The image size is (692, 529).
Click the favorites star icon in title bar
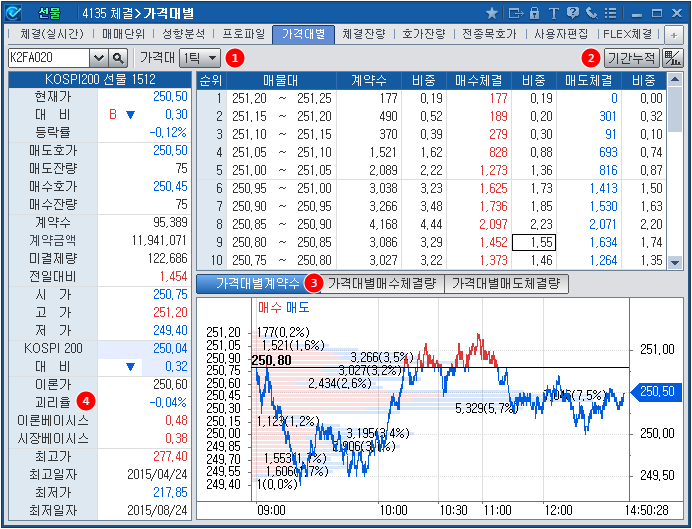[492, 13]
